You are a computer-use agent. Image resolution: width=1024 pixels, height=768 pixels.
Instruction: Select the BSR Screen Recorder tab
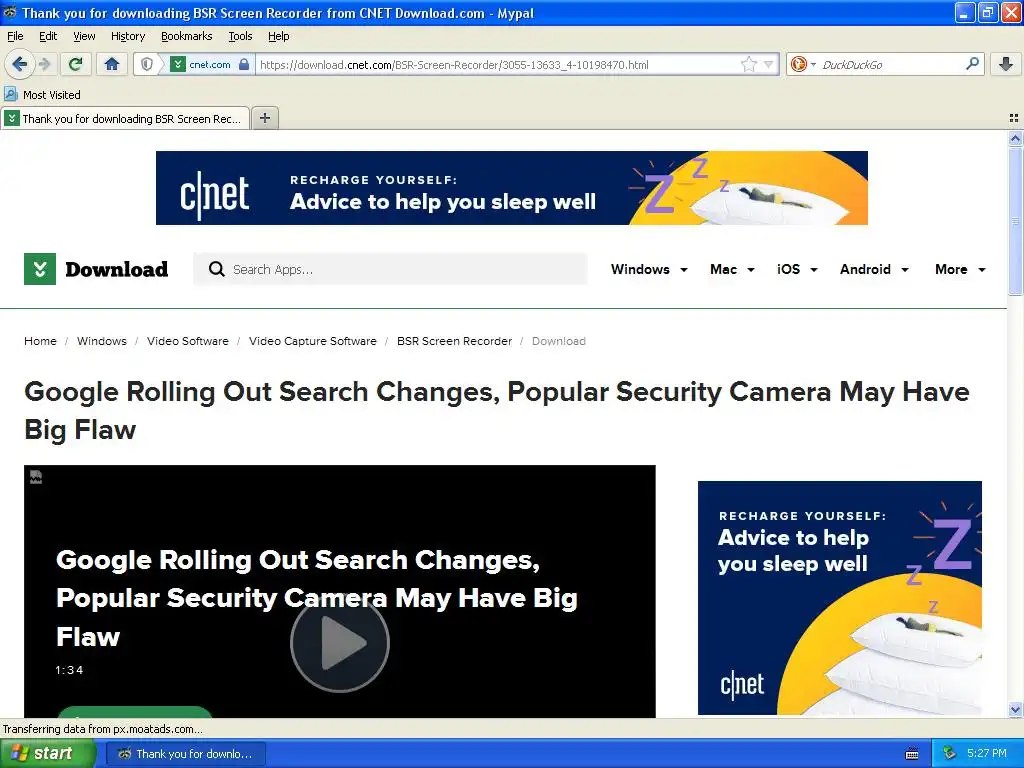point(125,118)
